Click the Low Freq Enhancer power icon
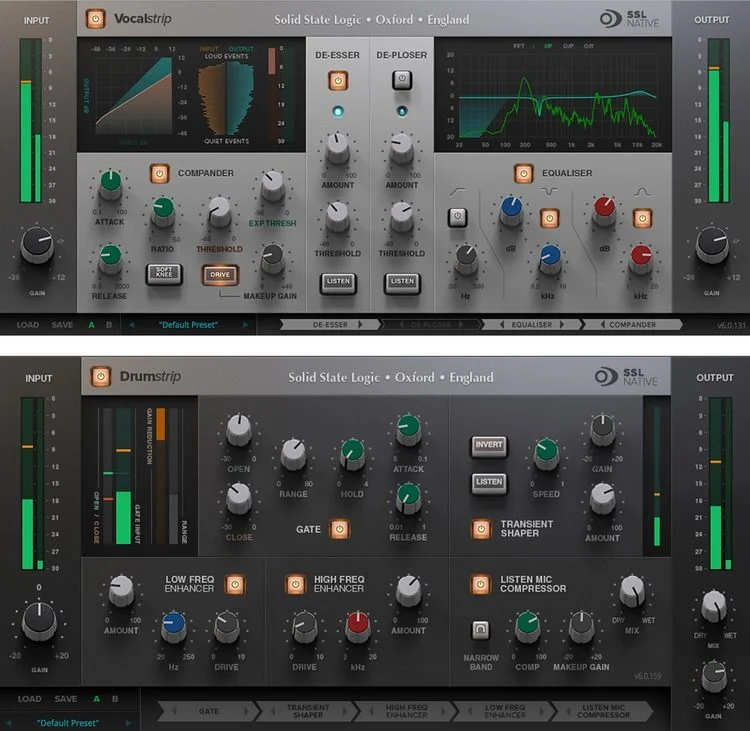 235,584
